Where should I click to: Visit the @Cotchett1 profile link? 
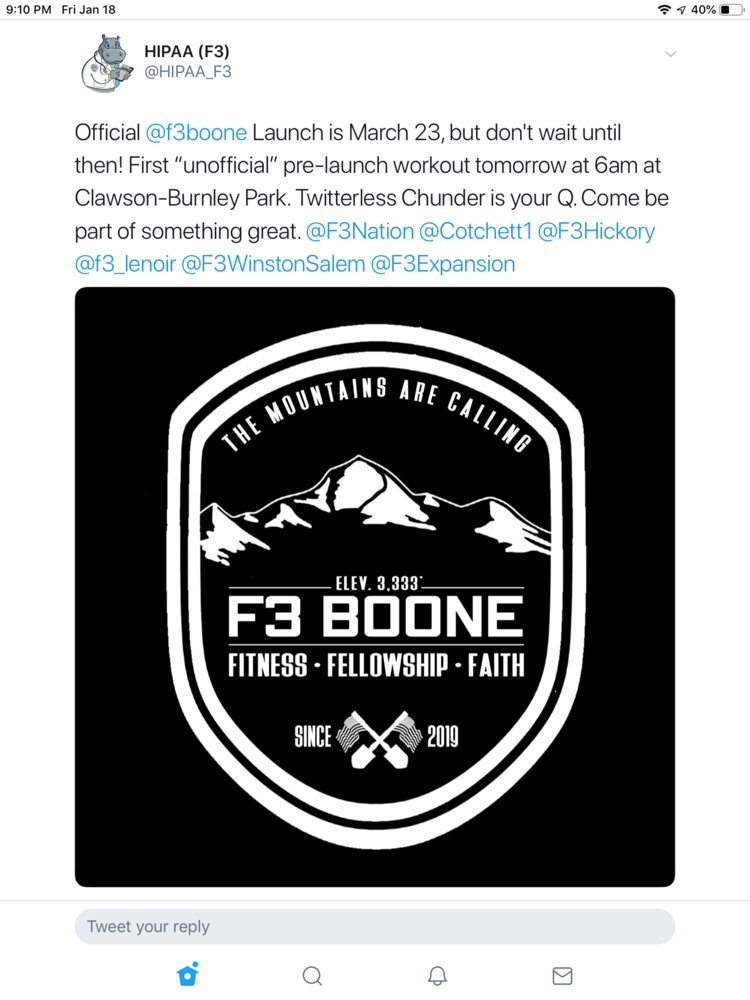coord(475,231)
